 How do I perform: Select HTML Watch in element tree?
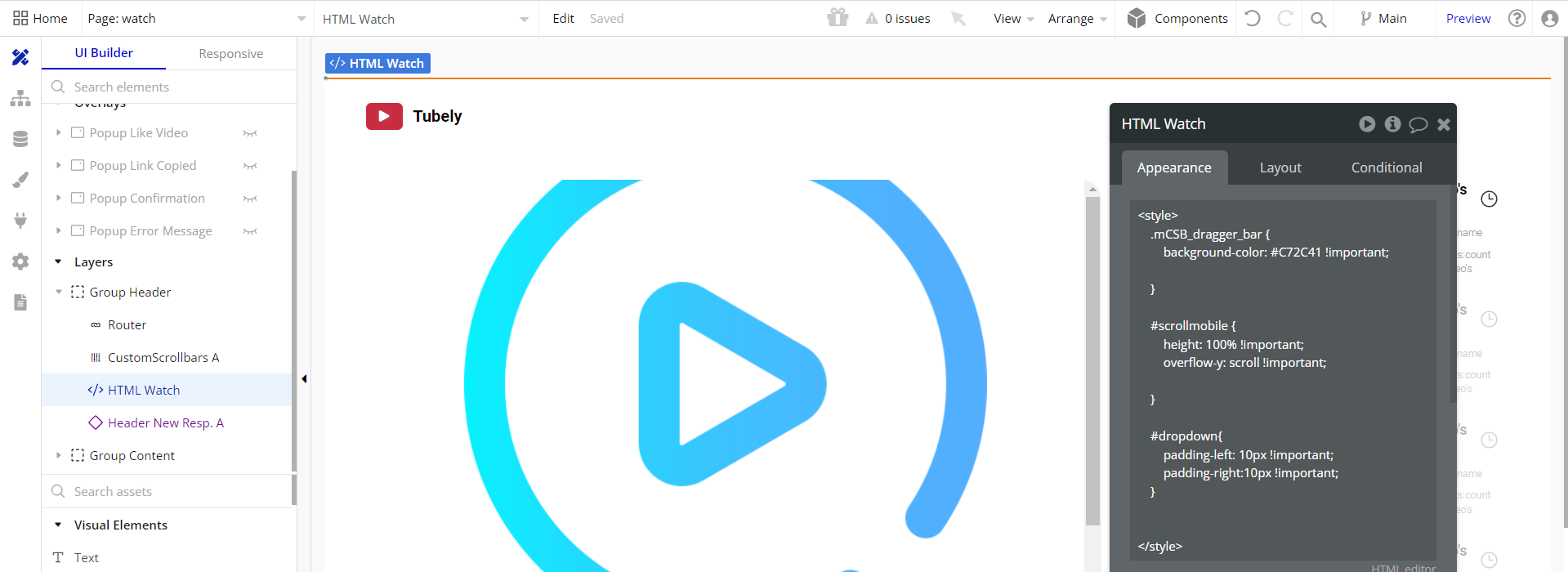[x=144, y=390]
